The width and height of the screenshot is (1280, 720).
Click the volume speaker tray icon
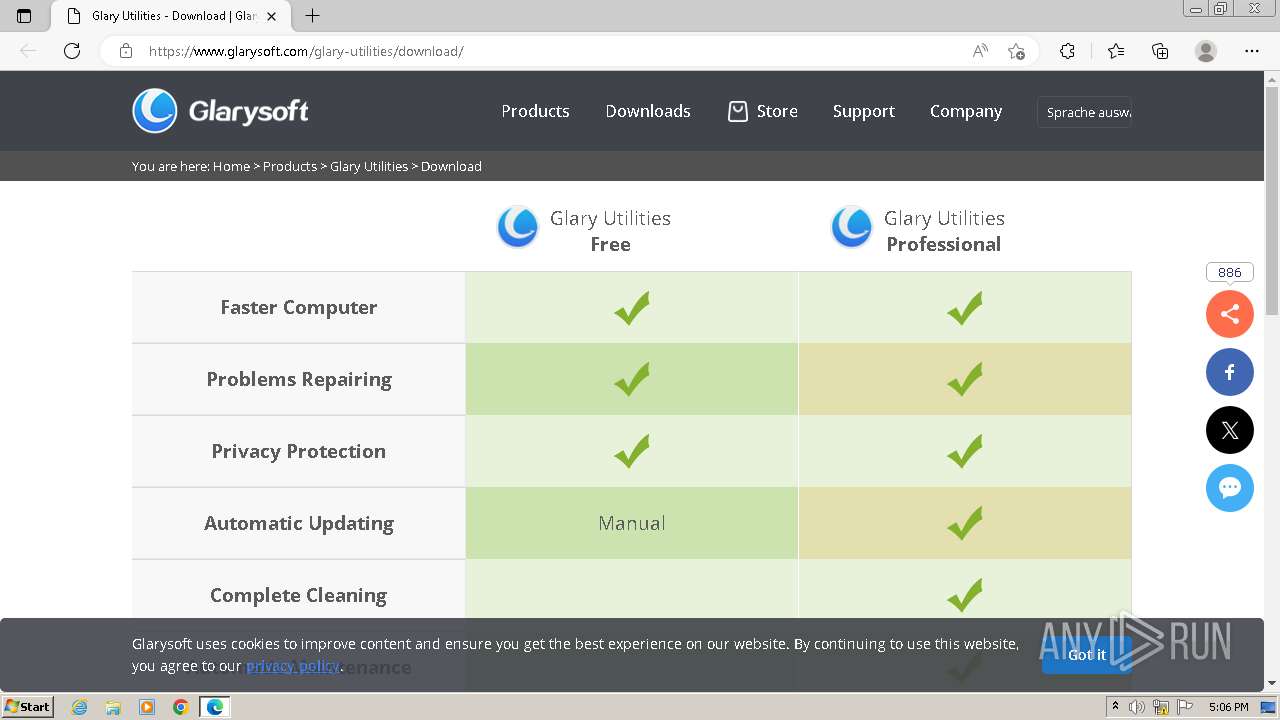click(1137, 707)
